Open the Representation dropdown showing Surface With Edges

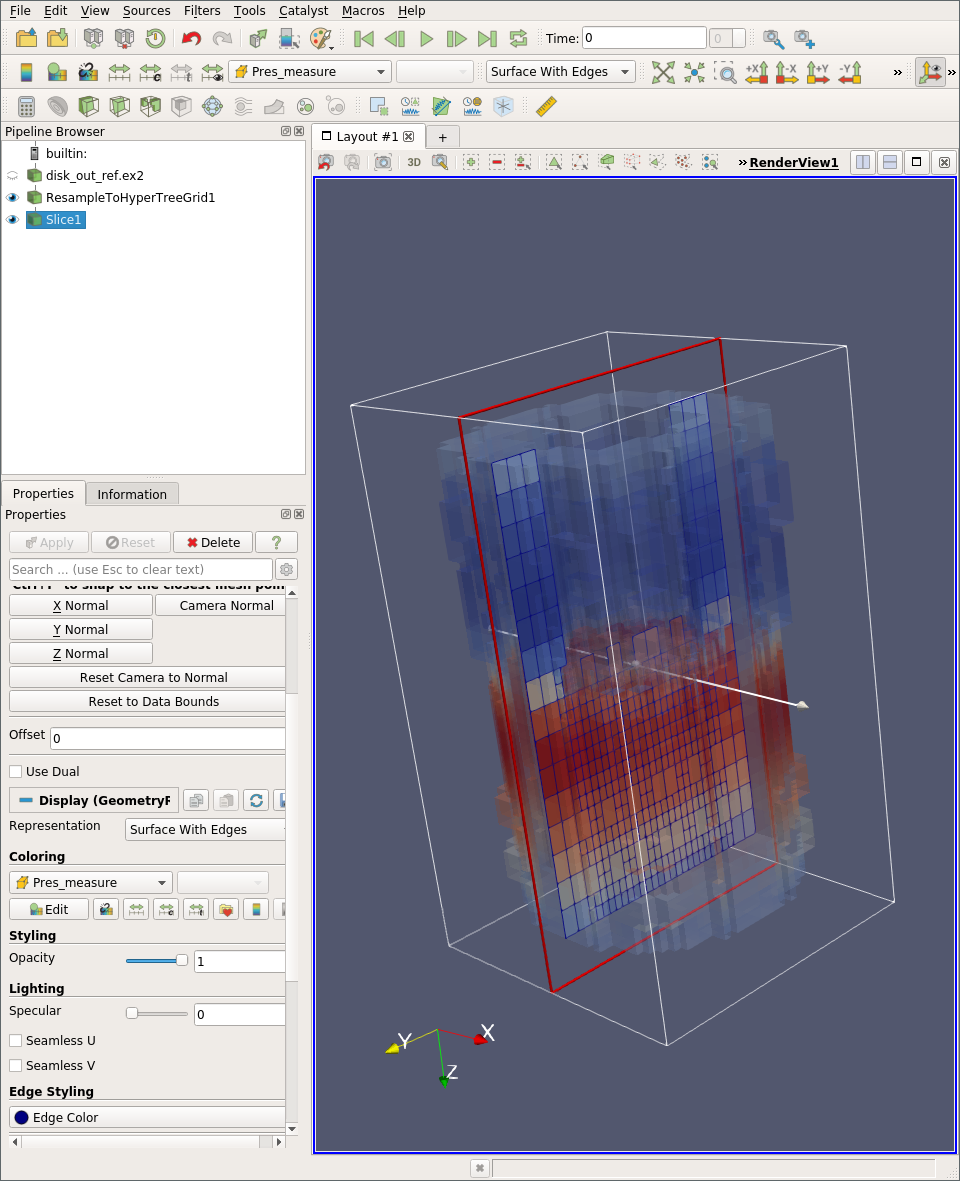click(204, 829)
